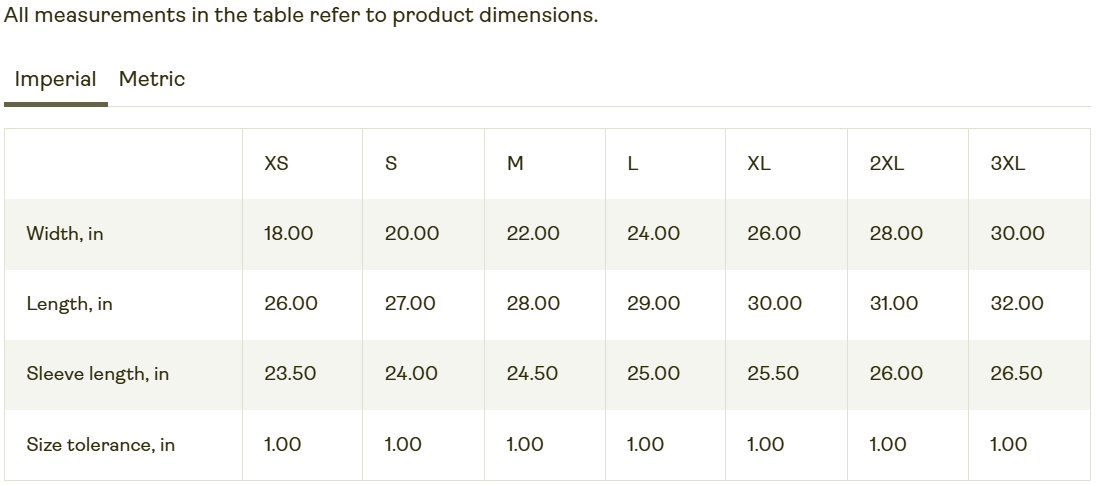Click the S column header
The image size is (1097, 485).
tap(390, 164)
